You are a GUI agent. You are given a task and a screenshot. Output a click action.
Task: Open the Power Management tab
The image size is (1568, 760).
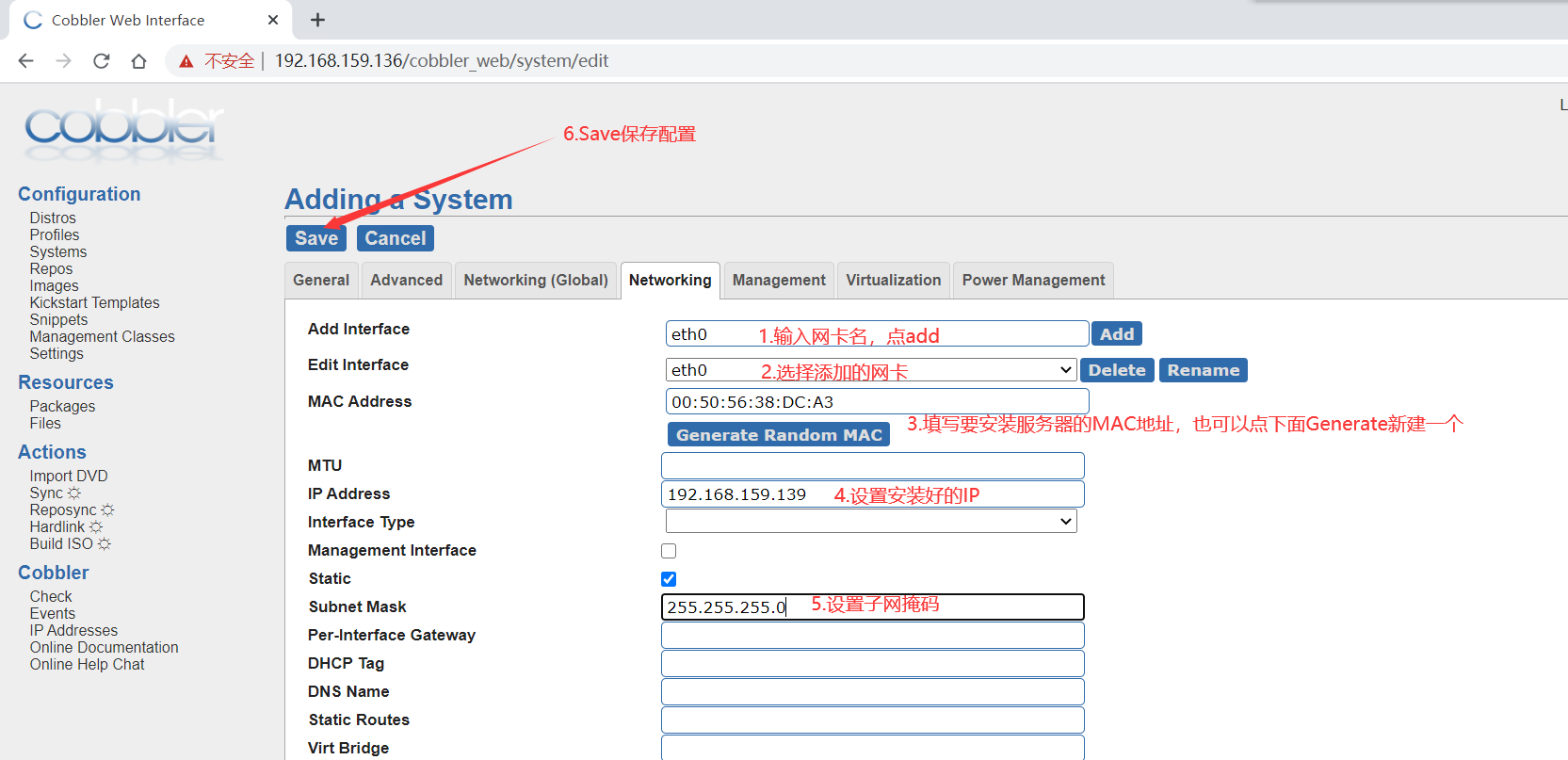(x=1033, y=281)
